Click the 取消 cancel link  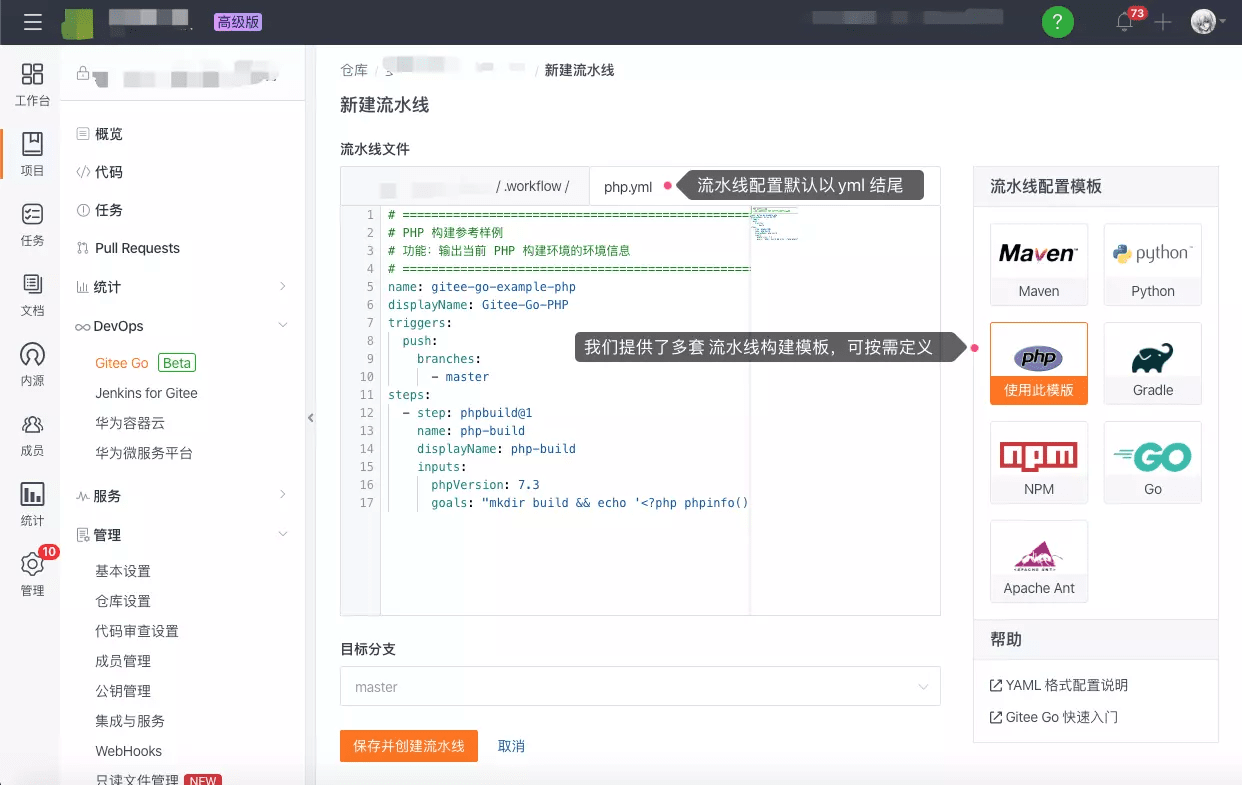pyautogui.click(x=511, y=746)
